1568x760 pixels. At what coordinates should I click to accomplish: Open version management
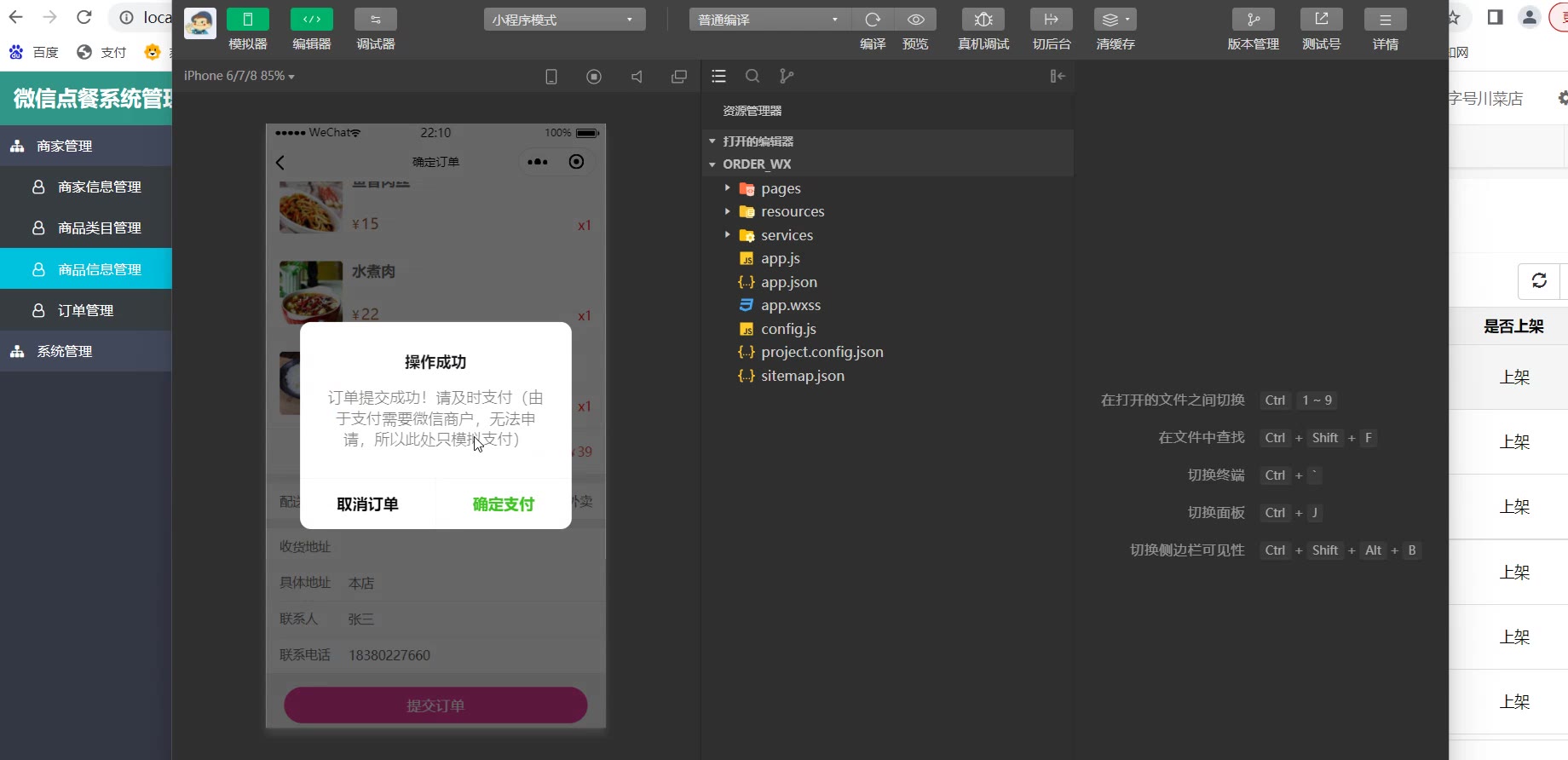pos(1253,20)
